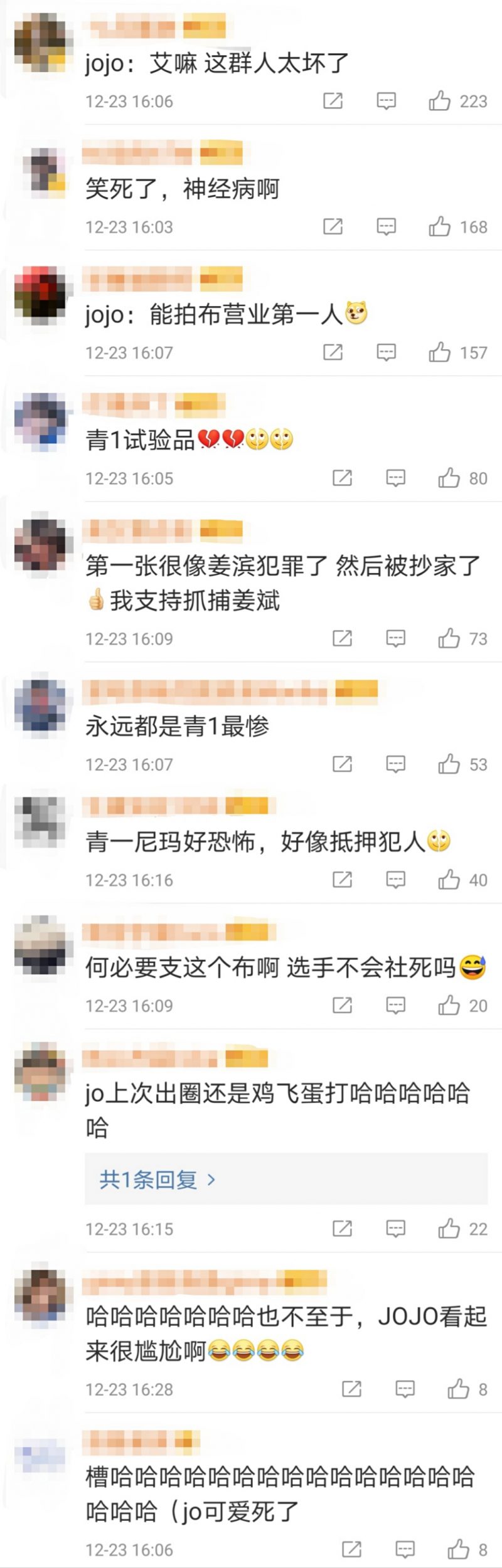The image size is (502, 1568).
Task: Like the comment posted at 12-23 16:09 with 20 likes
Action: tap(449, 1005)
